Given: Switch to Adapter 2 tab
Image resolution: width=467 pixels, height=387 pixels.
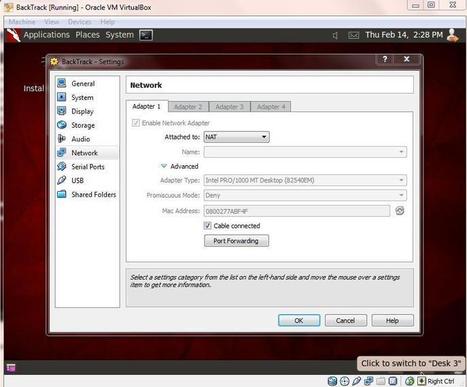Looking at the screenshot, I should (188, 107).
